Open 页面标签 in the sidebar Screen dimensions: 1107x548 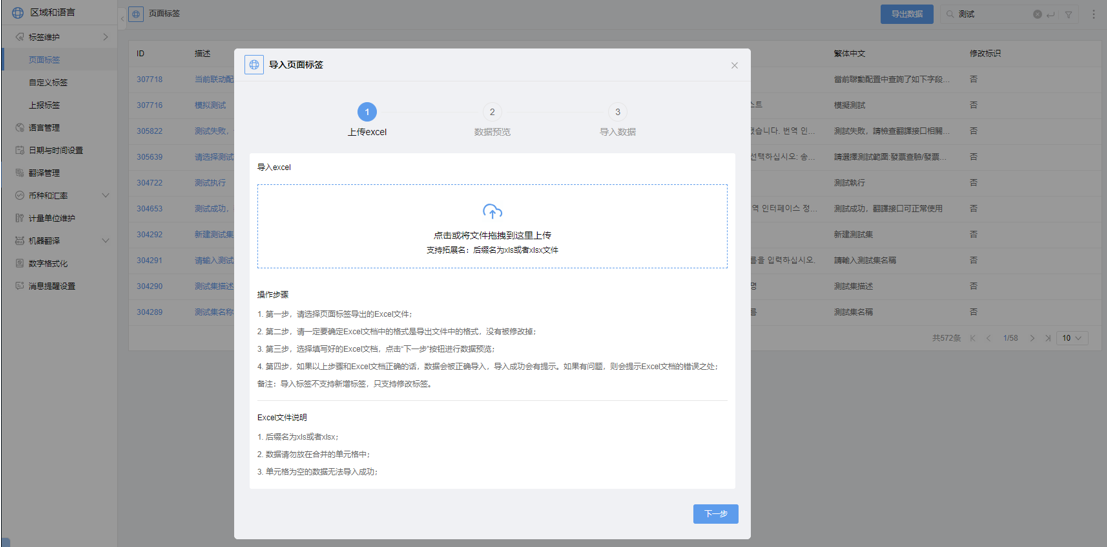[44, 60]
